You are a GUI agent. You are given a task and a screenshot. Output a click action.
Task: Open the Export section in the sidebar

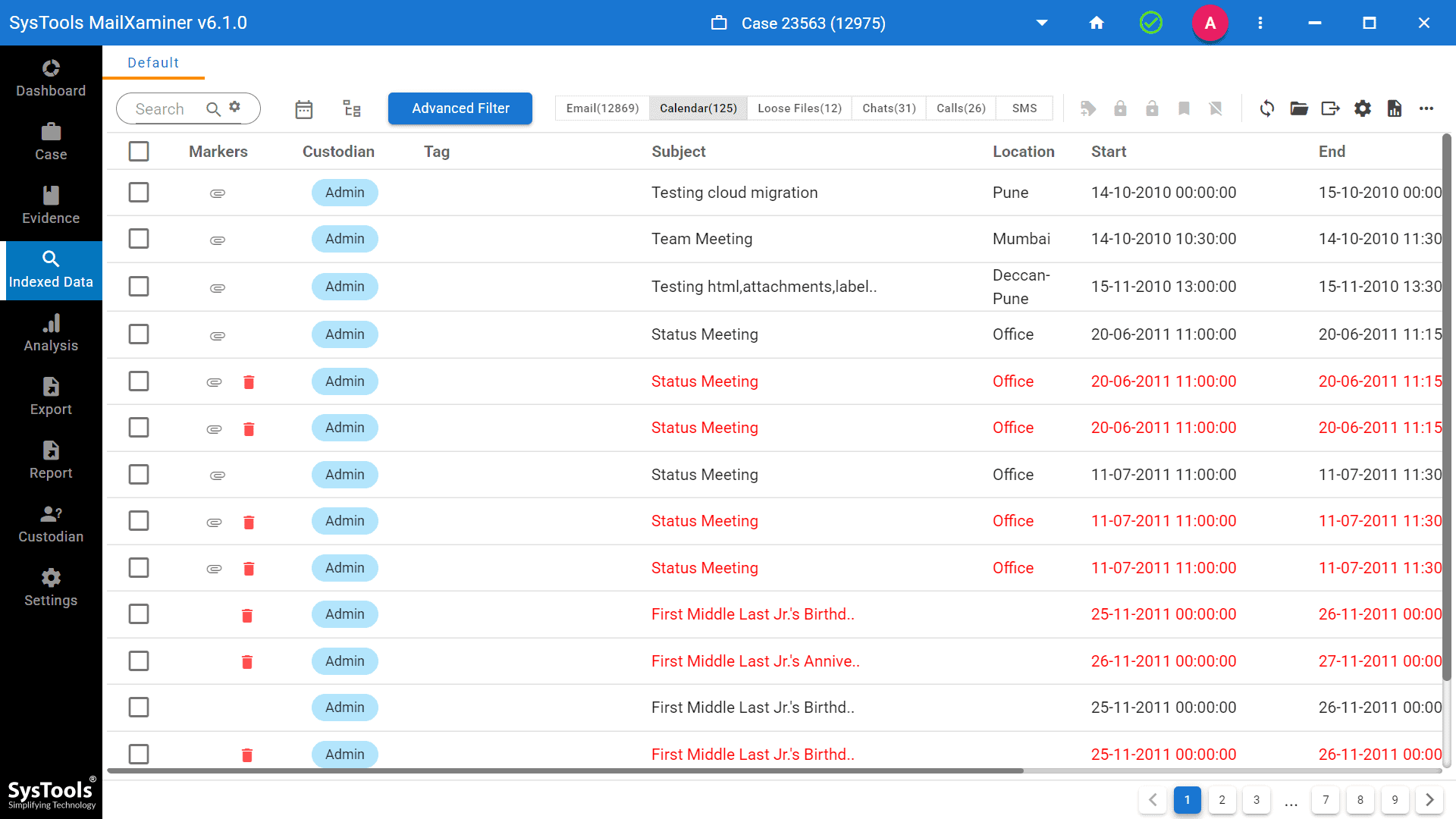[51, 397]
